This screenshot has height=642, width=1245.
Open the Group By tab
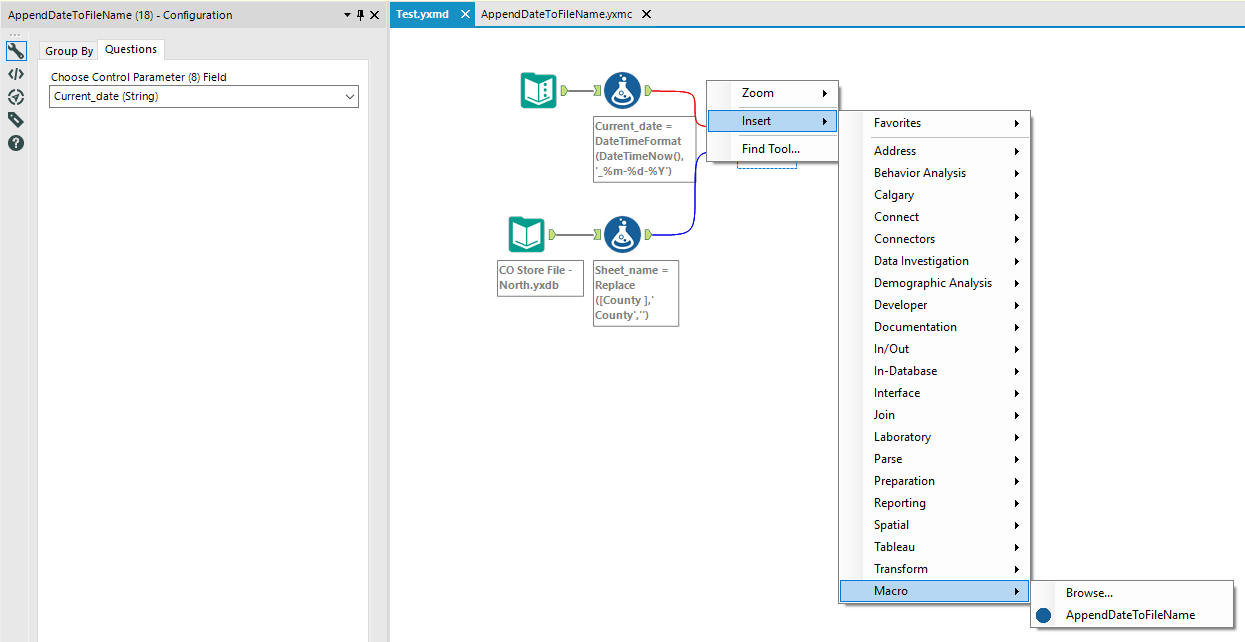click(x=69, y=50)
